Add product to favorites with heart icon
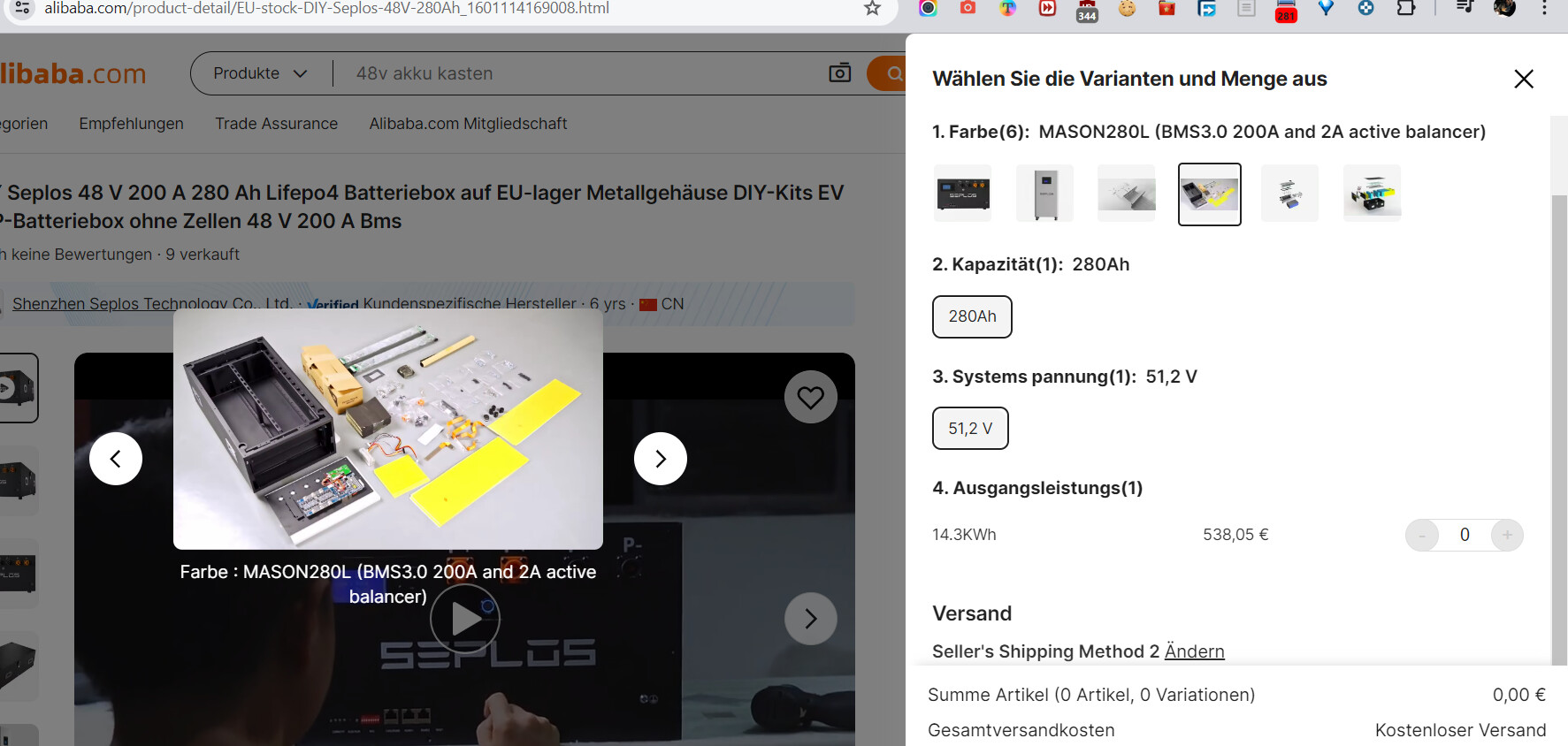Screen dimensions: 1568x746 [x=810, y=397]
